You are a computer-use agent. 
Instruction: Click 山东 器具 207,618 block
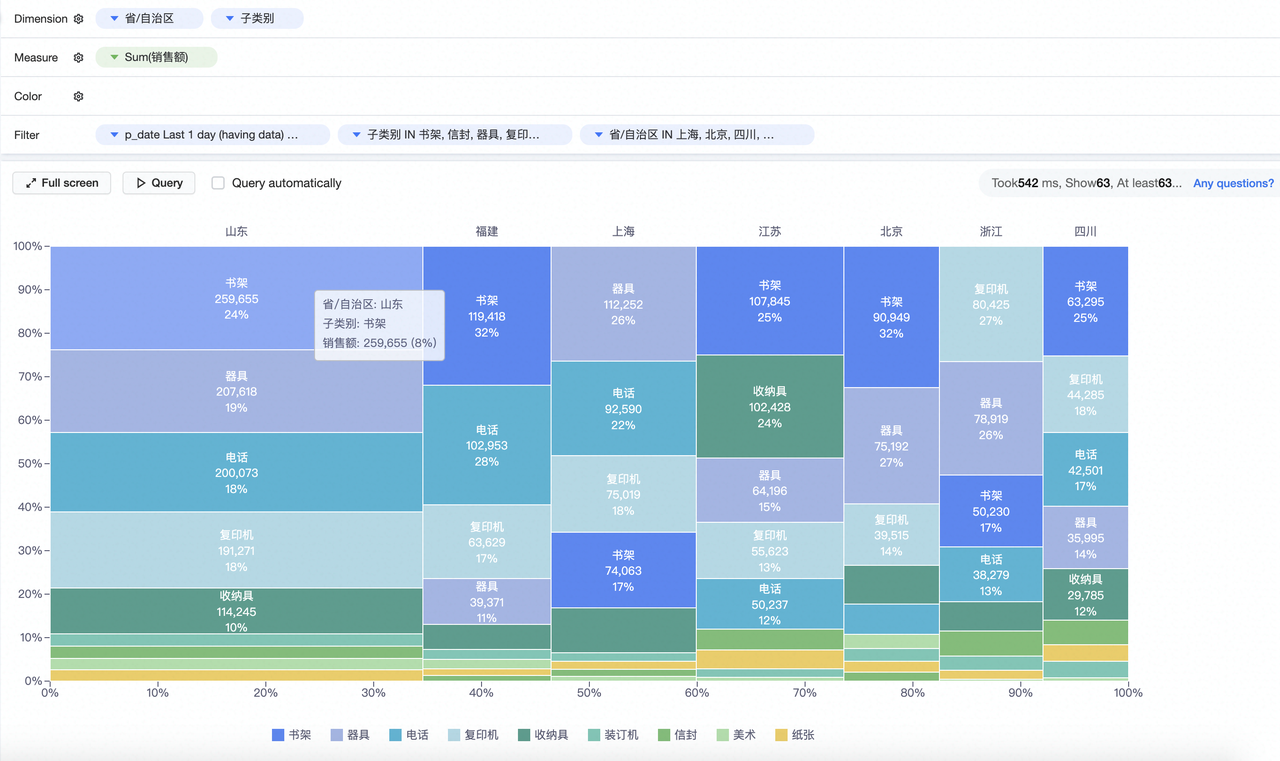(236, 391)
